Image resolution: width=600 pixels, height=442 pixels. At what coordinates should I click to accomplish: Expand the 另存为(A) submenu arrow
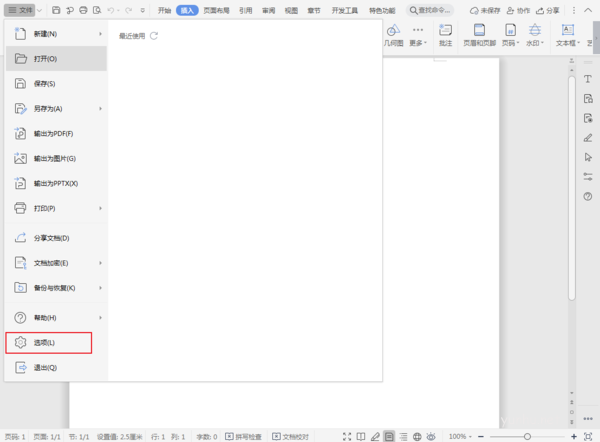[x=101, y=108]
